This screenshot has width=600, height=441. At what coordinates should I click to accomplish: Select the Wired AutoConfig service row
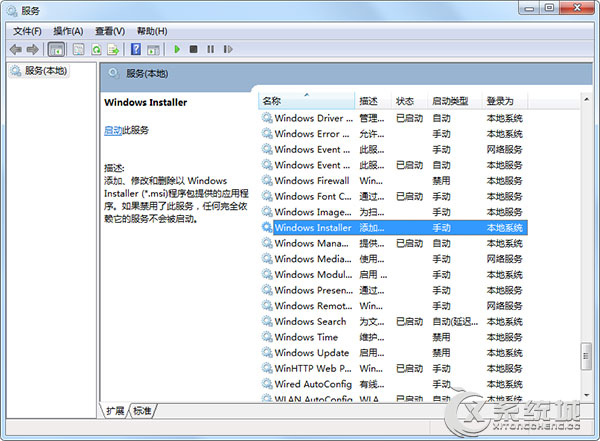point(393,384)
